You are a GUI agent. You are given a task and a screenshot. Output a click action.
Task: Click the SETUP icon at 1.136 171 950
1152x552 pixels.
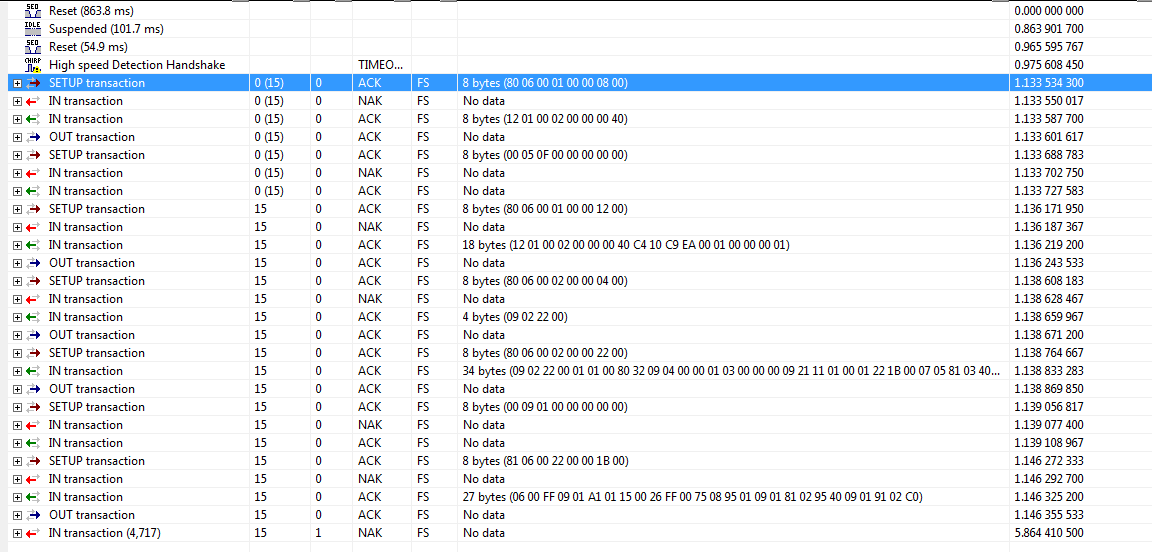34,209
